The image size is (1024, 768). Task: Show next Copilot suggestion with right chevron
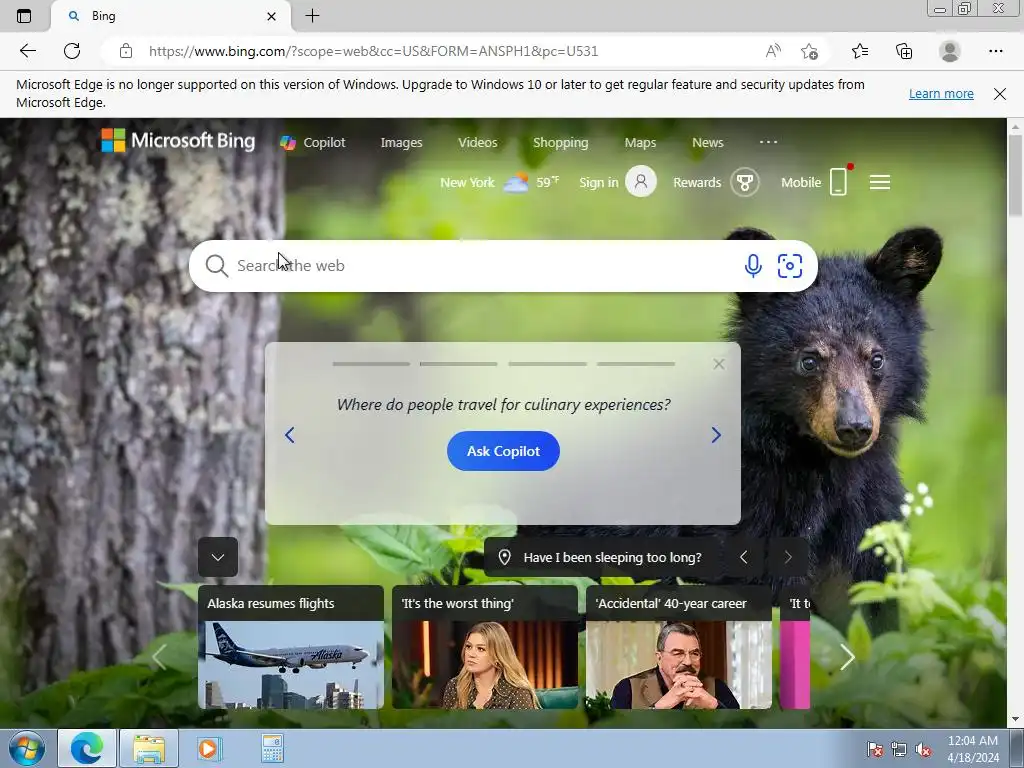[716, 435]
